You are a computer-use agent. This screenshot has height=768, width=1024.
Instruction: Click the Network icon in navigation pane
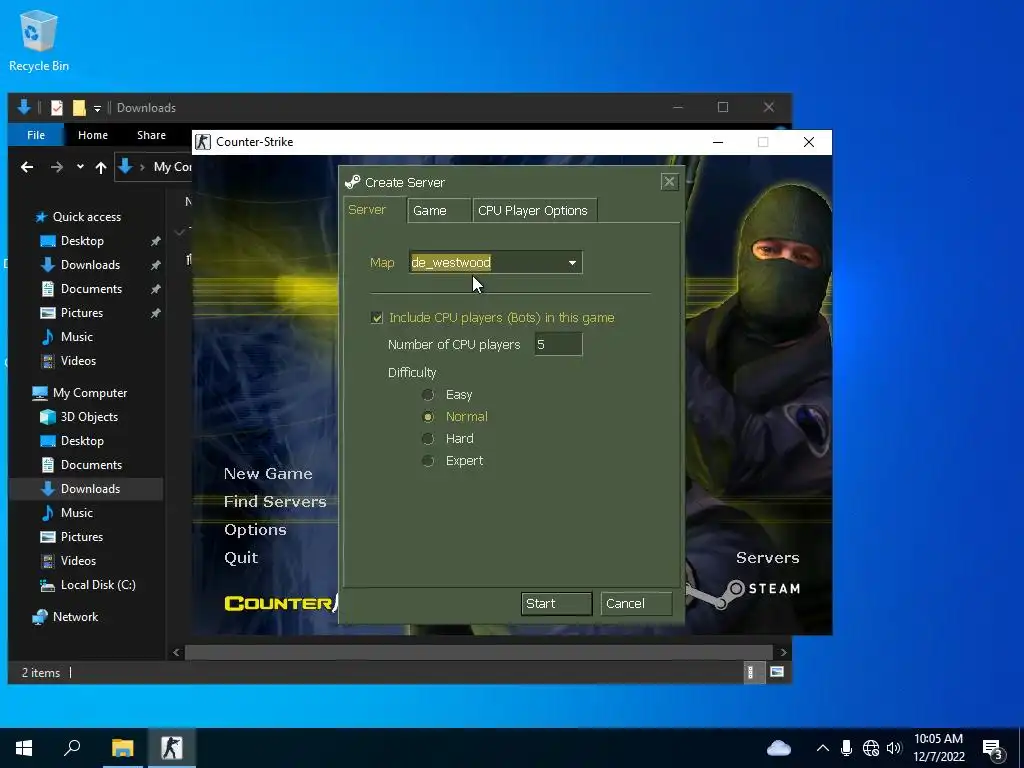pyautogui.click(x=40, y=617)
